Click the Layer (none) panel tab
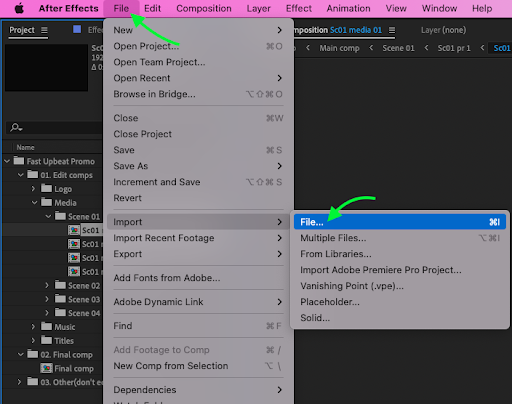 pyautogui.click(x=443, y=30)
